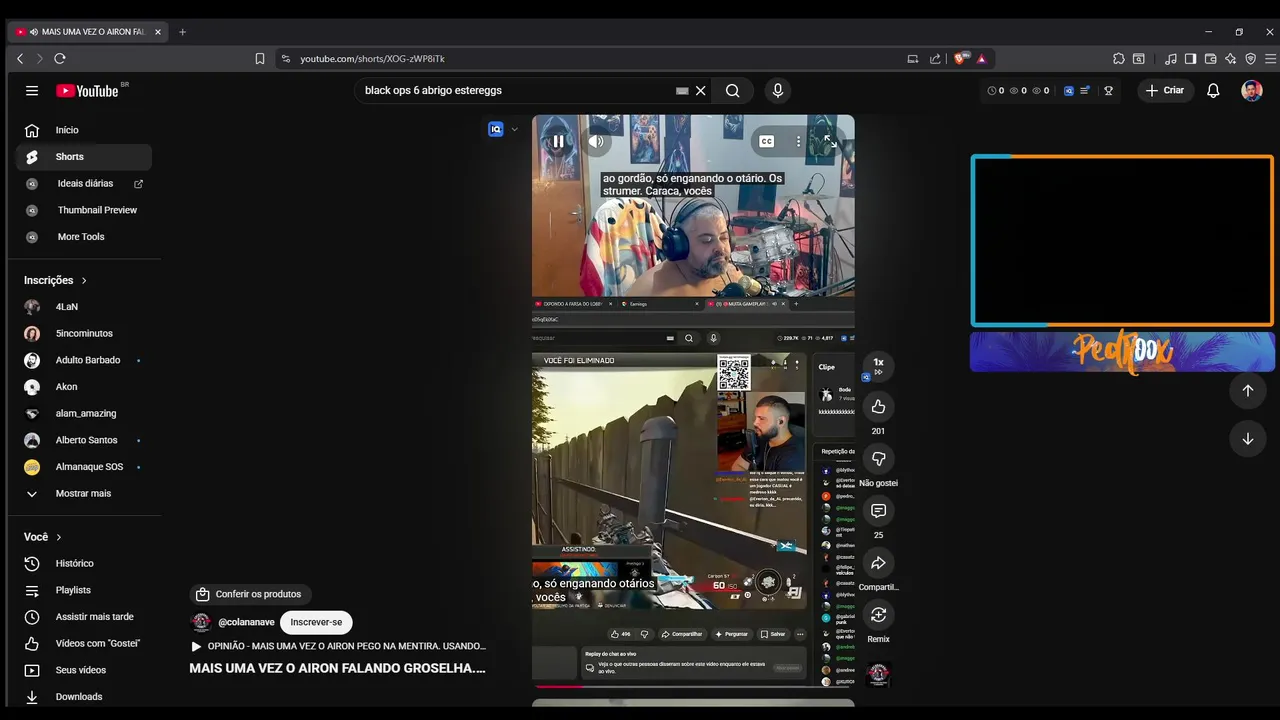The image size is (1280, 720).
Task: Open Início in the sidebar
Action: coord(84,130)
